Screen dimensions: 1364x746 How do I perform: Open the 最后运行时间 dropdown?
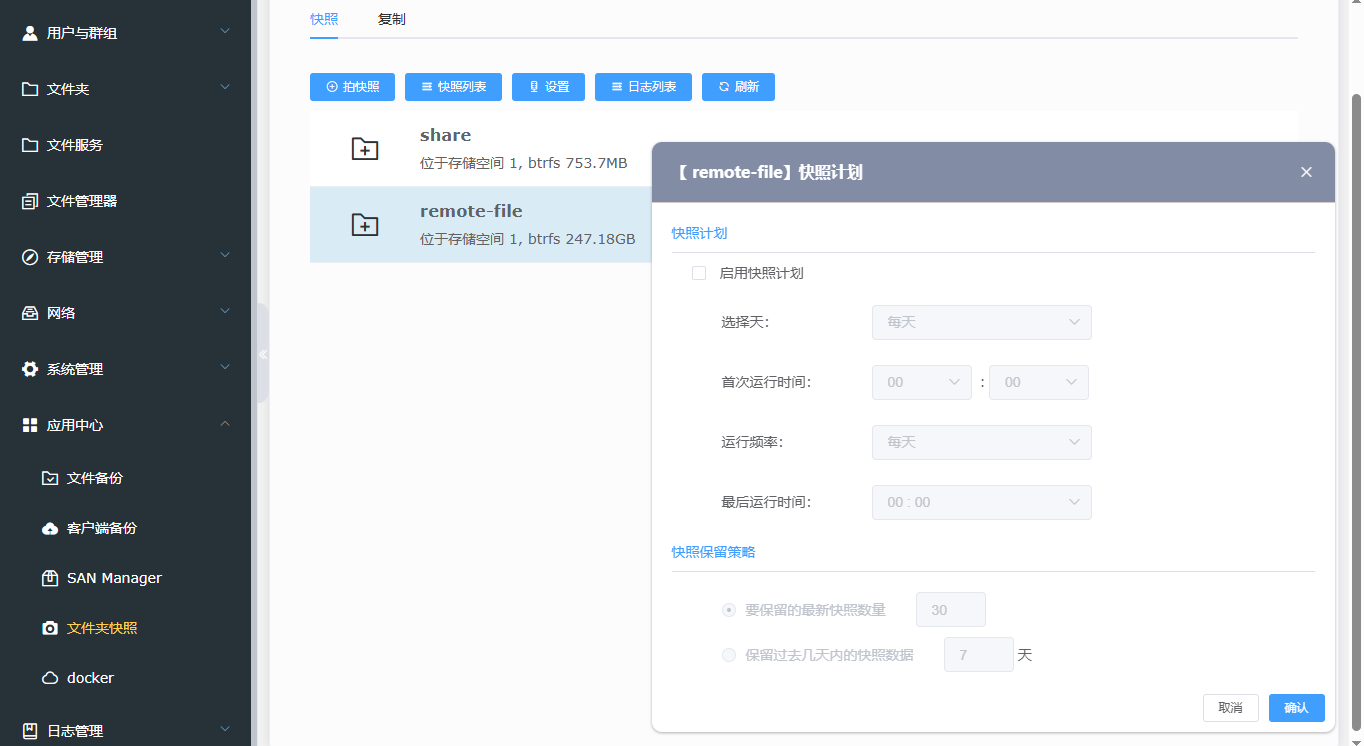pos(981,502)
